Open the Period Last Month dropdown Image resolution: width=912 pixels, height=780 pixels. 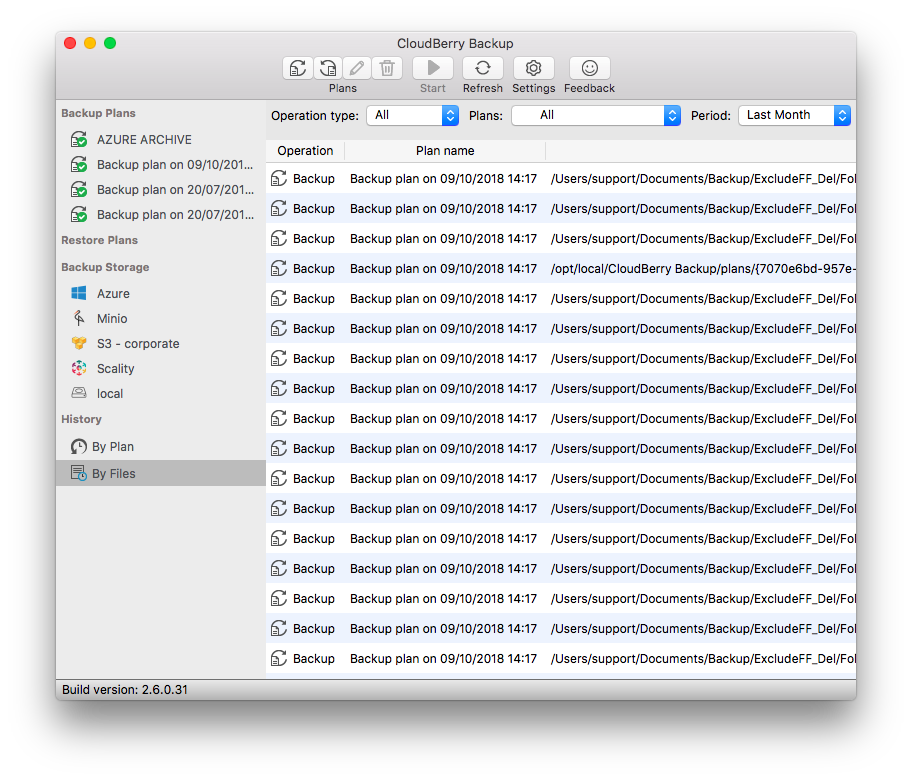(795, 115)
